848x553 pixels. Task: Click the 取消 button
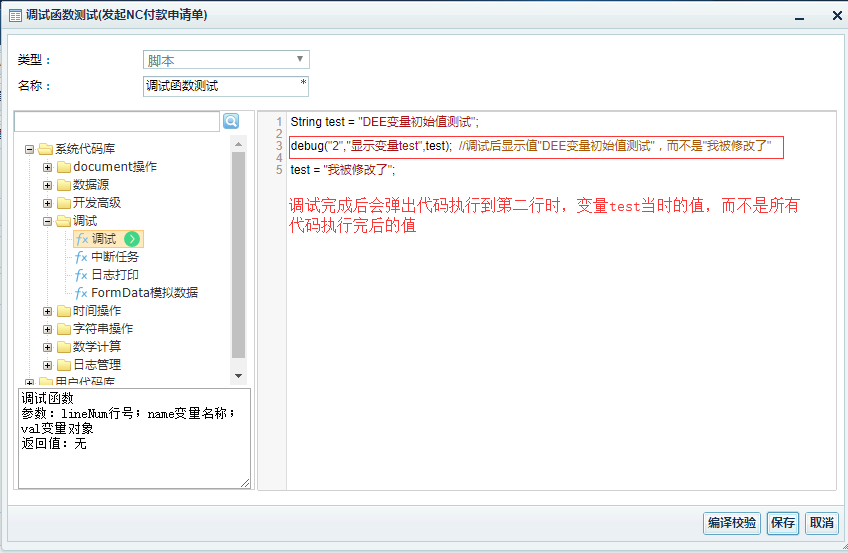822,523
